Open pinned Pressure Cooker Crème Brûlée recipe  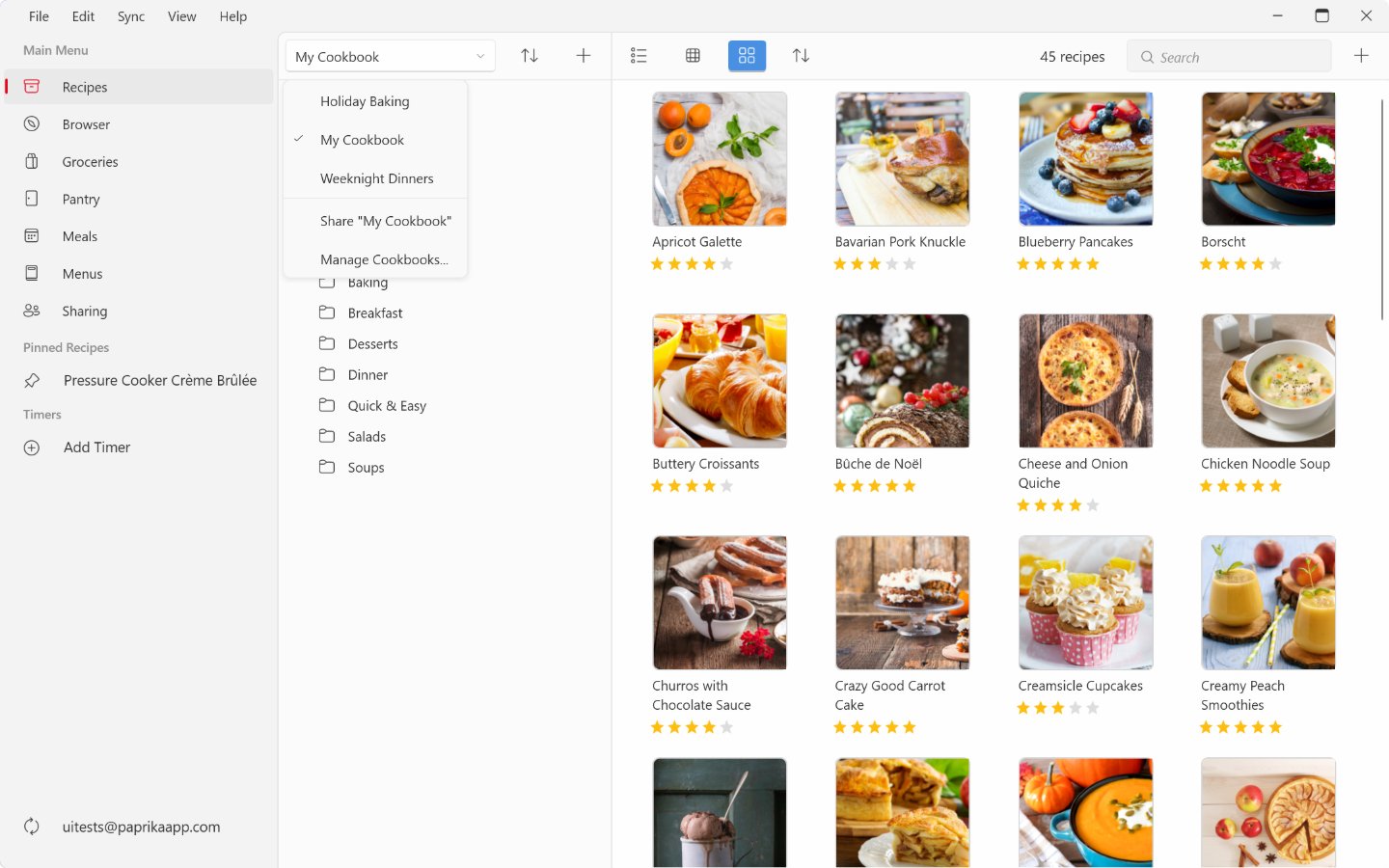(x=139, y=380)
